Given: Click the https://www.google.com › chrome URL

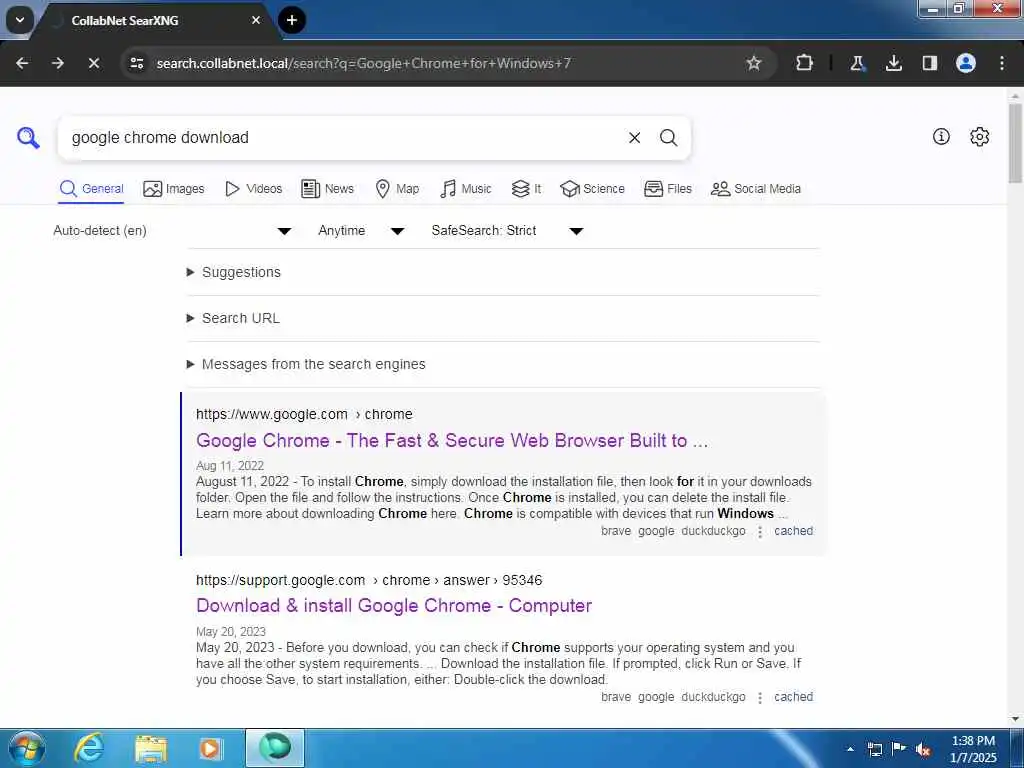Looking at the screenshot, I should (304, 414).
